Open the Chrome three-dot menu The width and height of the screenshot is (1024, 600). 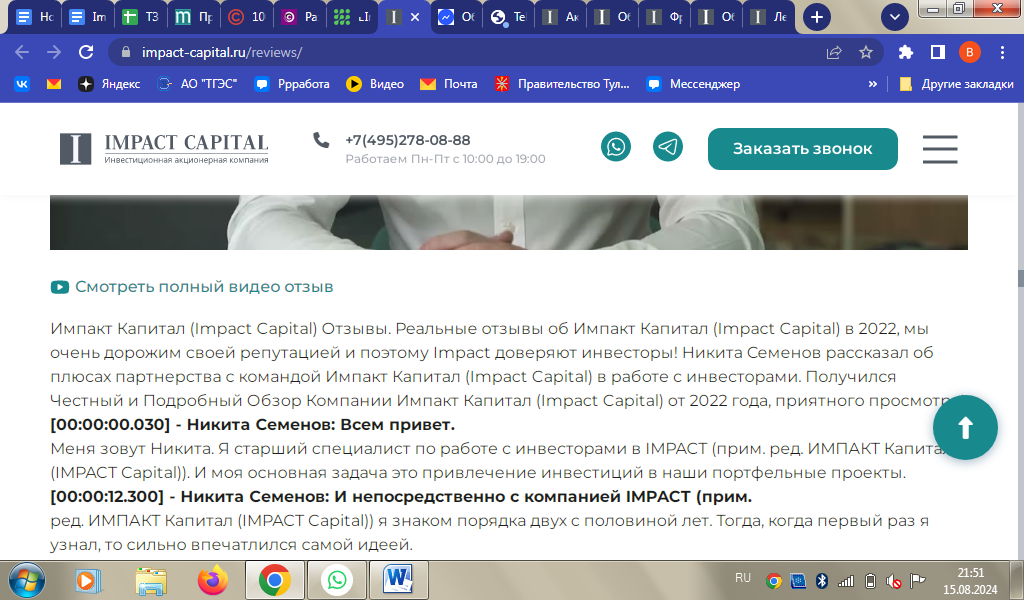(1002, 52)
